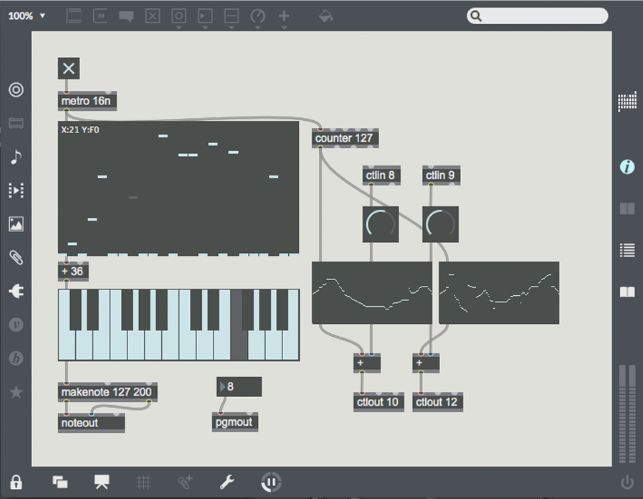Image resolution: width=643 pixels, height=499 pixels.
Task: Open the paperclip files icon
Action: tap(16, 257)
